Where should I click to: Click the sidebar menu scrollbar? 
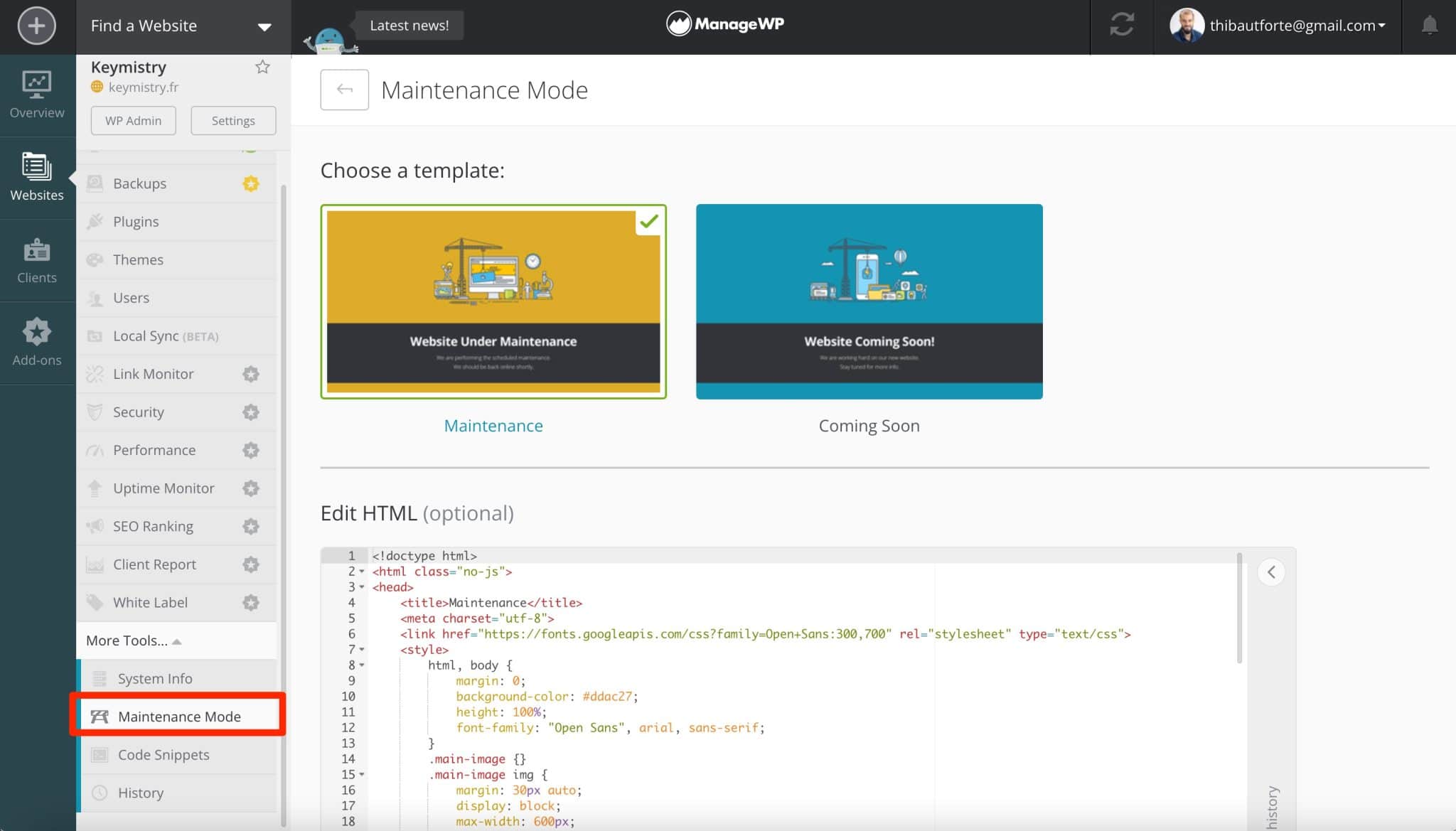(284, 505)
